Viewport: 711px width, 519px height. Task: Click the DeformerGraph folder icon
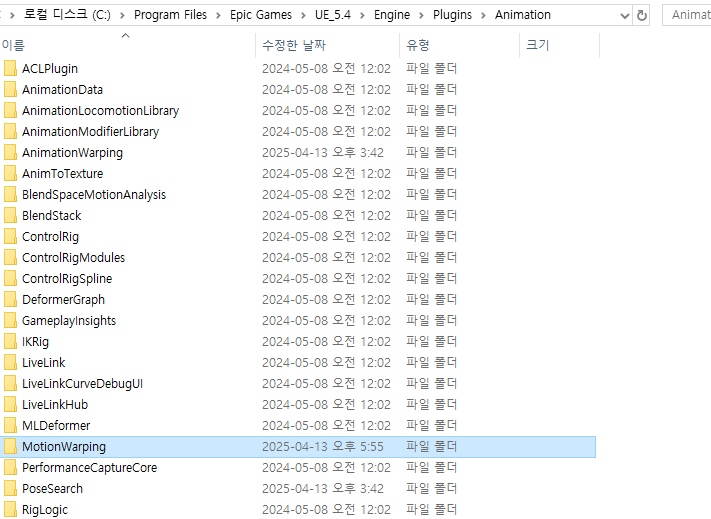pos(10,300)
